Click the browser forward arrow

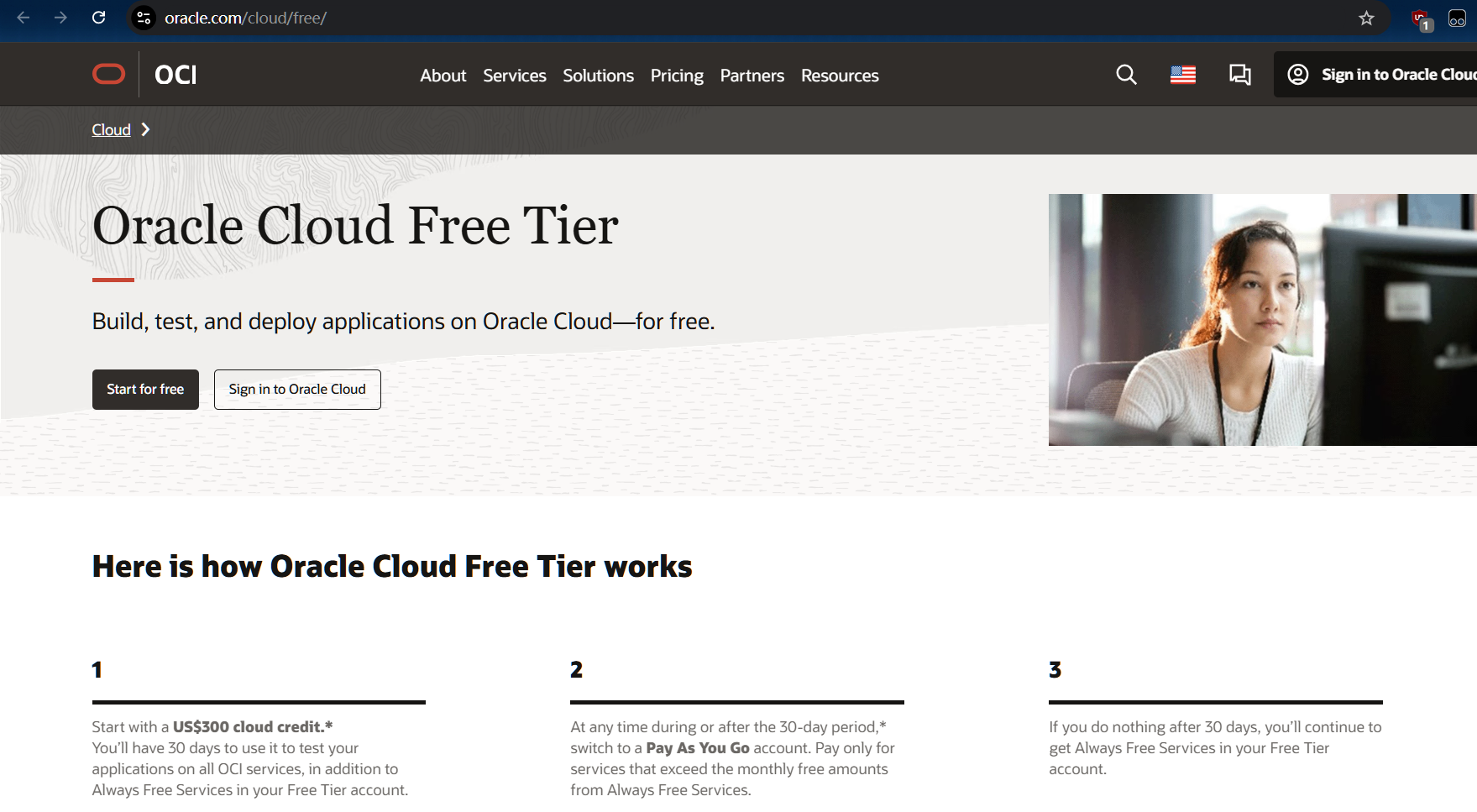(60, 18)
